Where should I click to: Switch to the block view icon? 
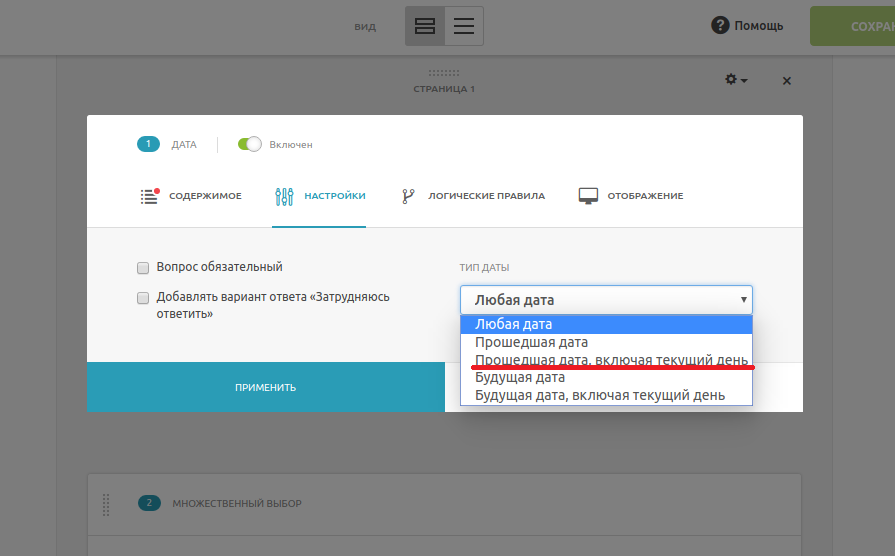[424, 26]
